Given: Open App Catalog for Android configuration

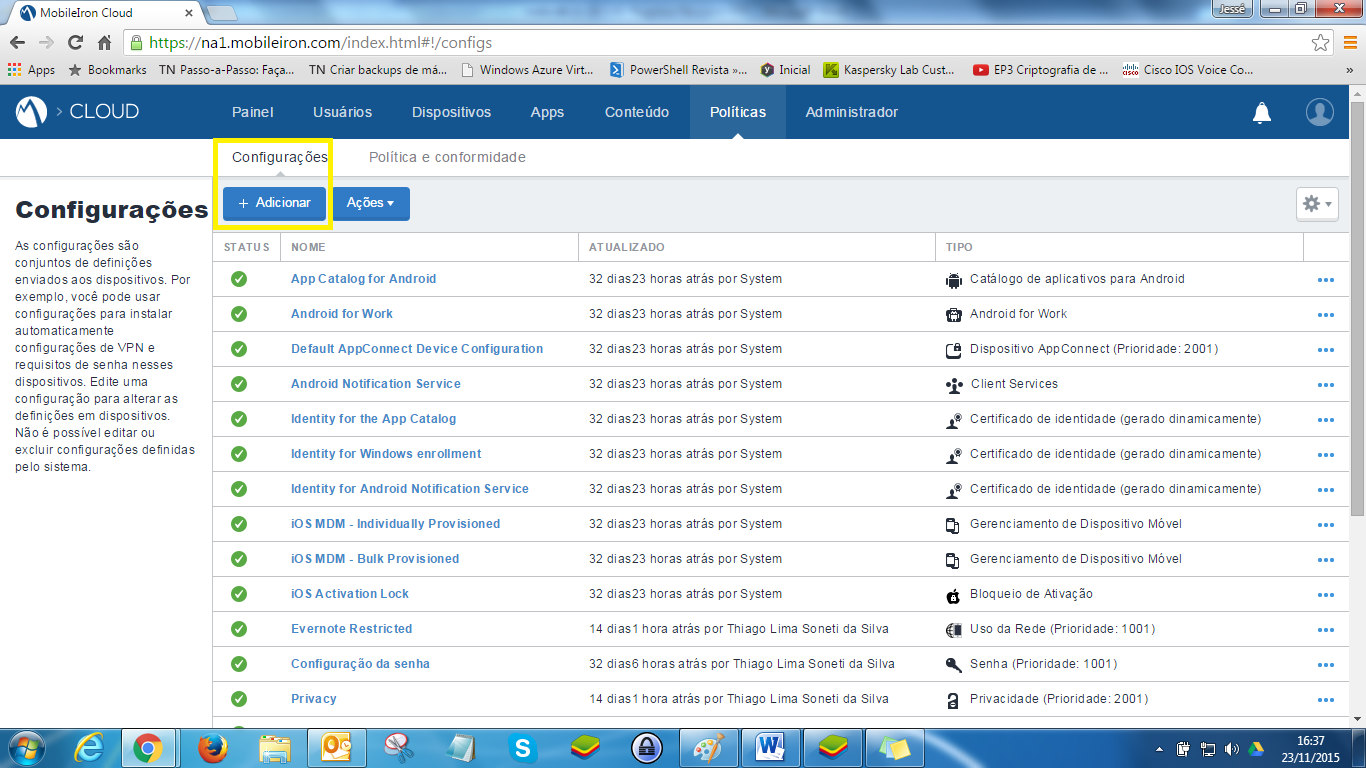Looking at the screenshot, I should pos(363,279).
